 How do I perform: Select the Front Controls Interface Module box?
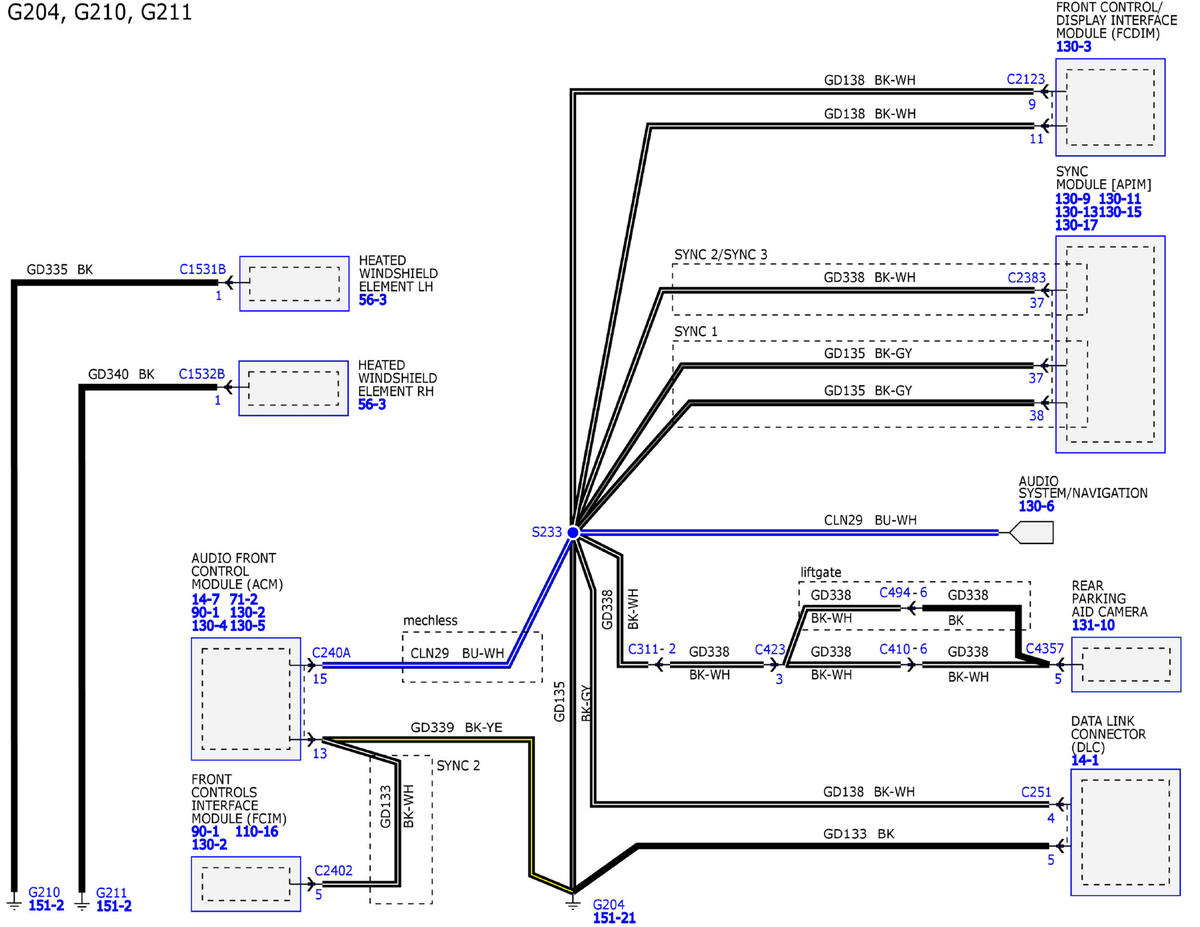[x=246, y=884]
